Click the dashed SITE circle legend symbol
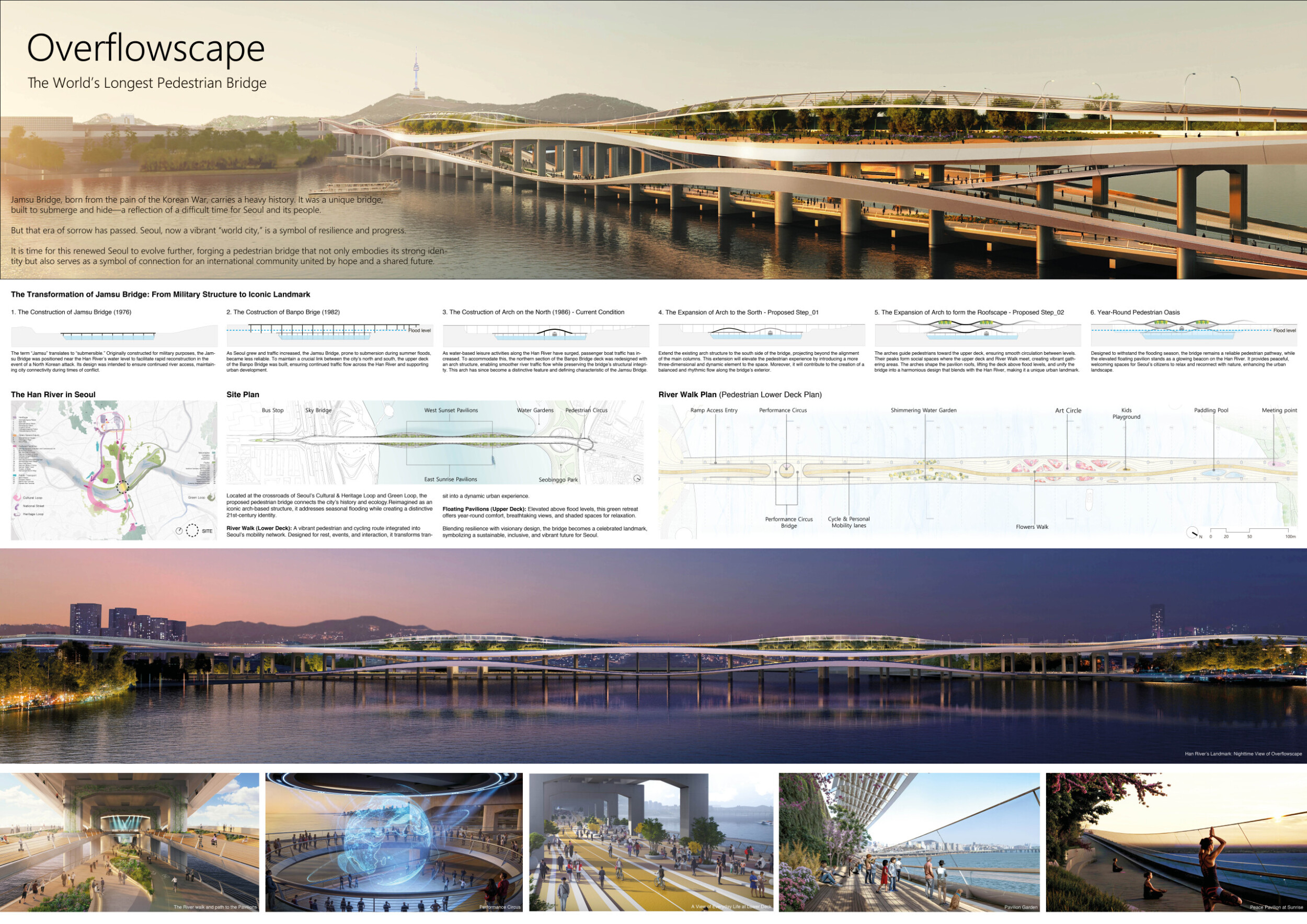This screenshot has height=924, width=1307. point(192,530)
